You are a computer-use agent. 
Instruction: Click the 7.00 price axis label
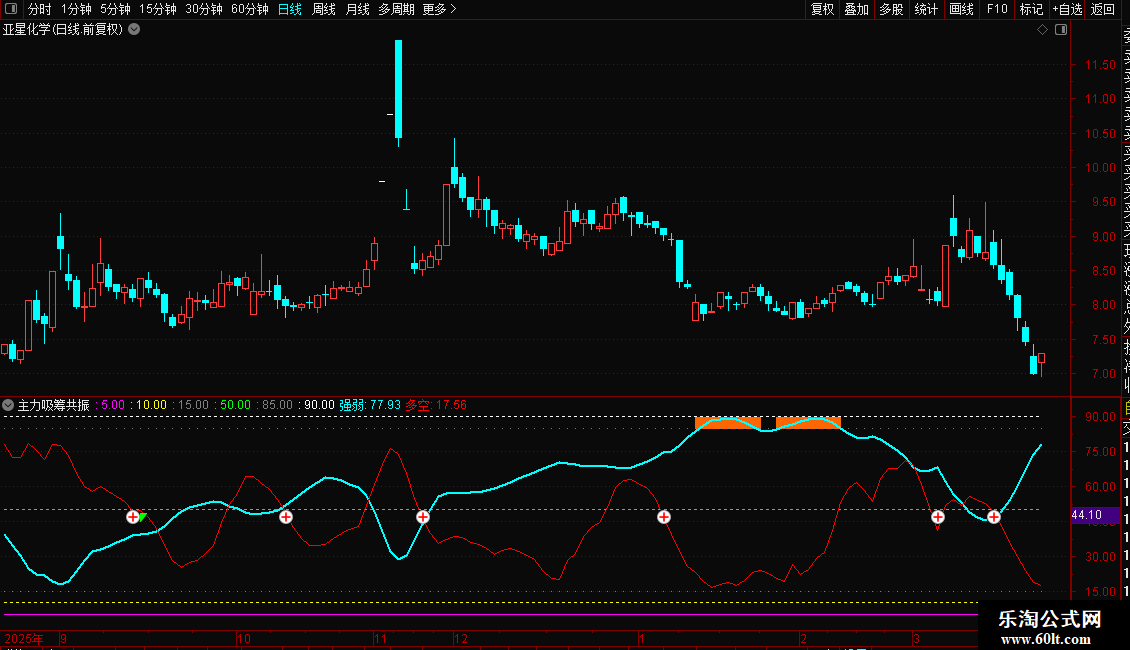[x=1103, y=374]
